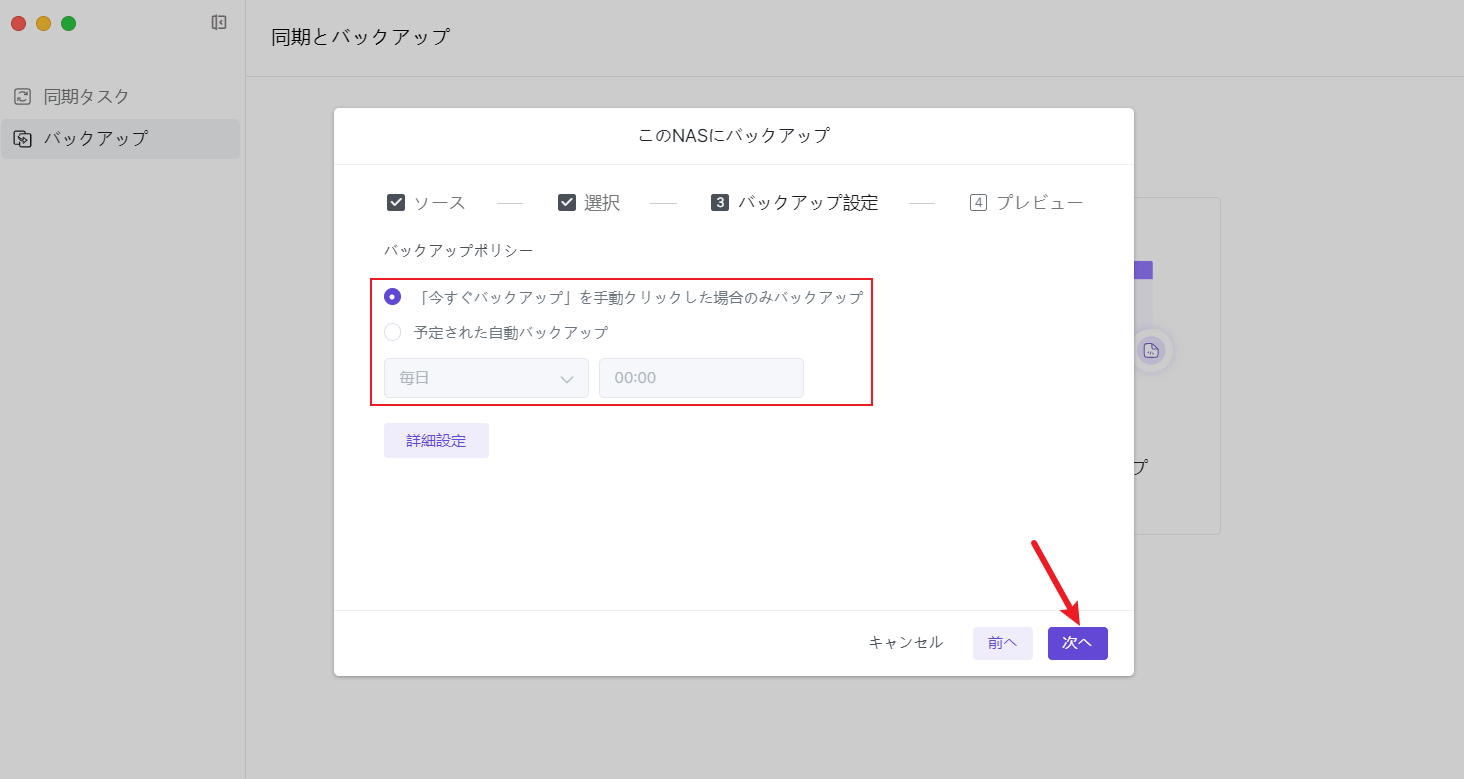
Task: Enable 予定された自動バックアップ radio option
Action: 393,332
